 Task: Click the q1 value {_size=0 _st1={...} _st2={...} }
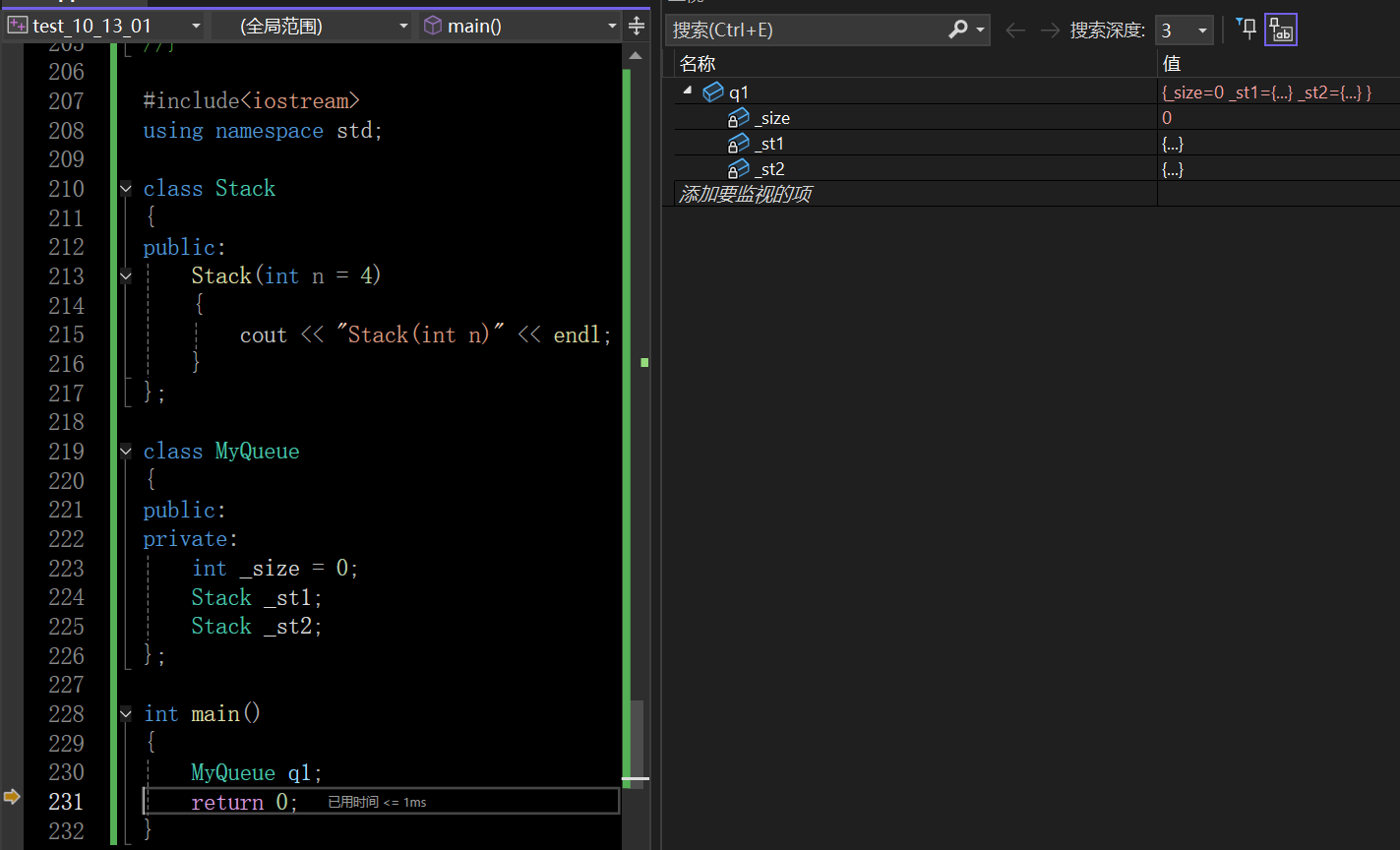[x=1266, y=92]
